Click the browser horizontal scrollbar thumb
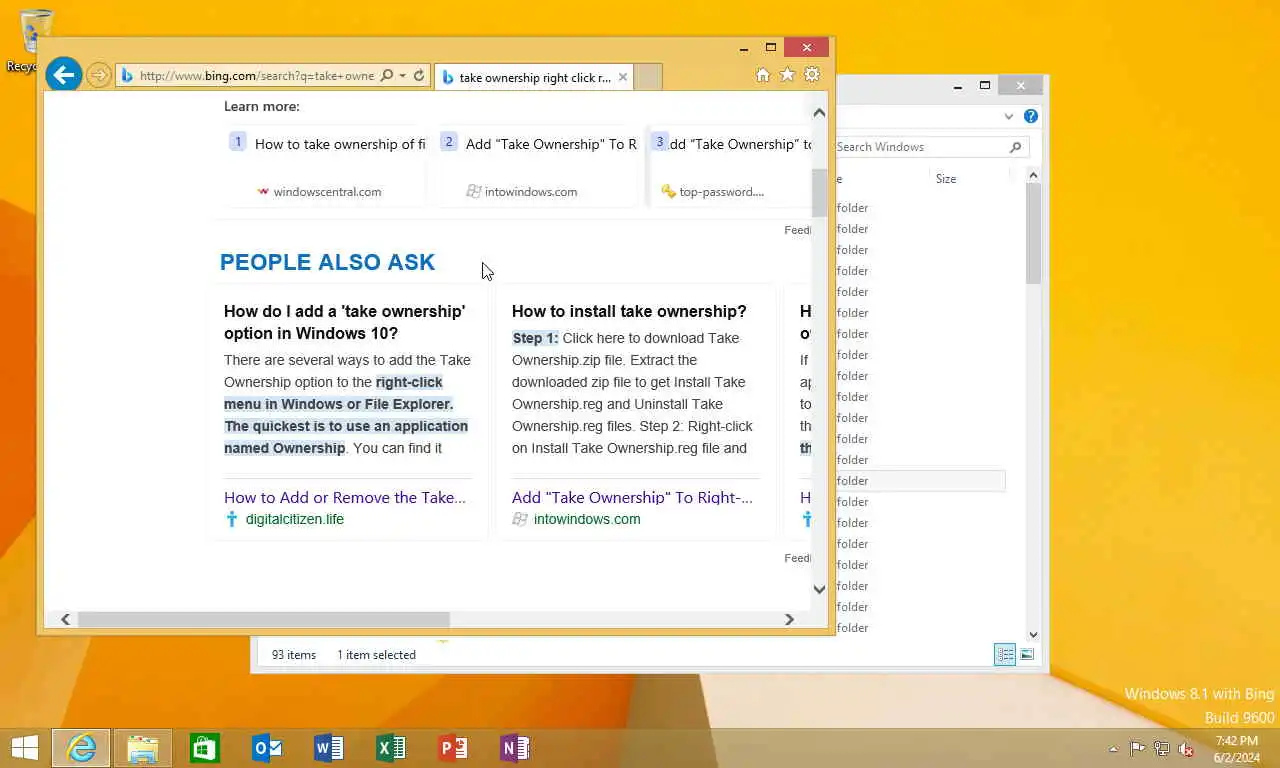The image size is (1280, 768). [x=264, y=619]
